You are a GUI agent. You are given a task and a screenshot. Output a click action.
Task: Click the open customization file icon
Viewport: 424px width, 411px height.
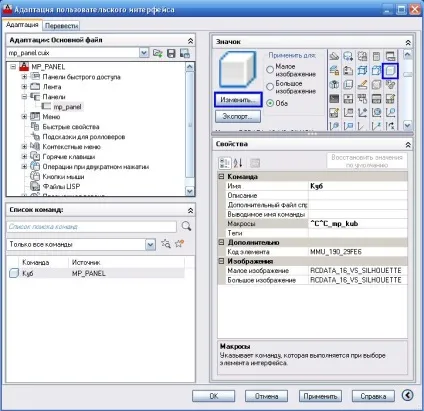(157, 53)
